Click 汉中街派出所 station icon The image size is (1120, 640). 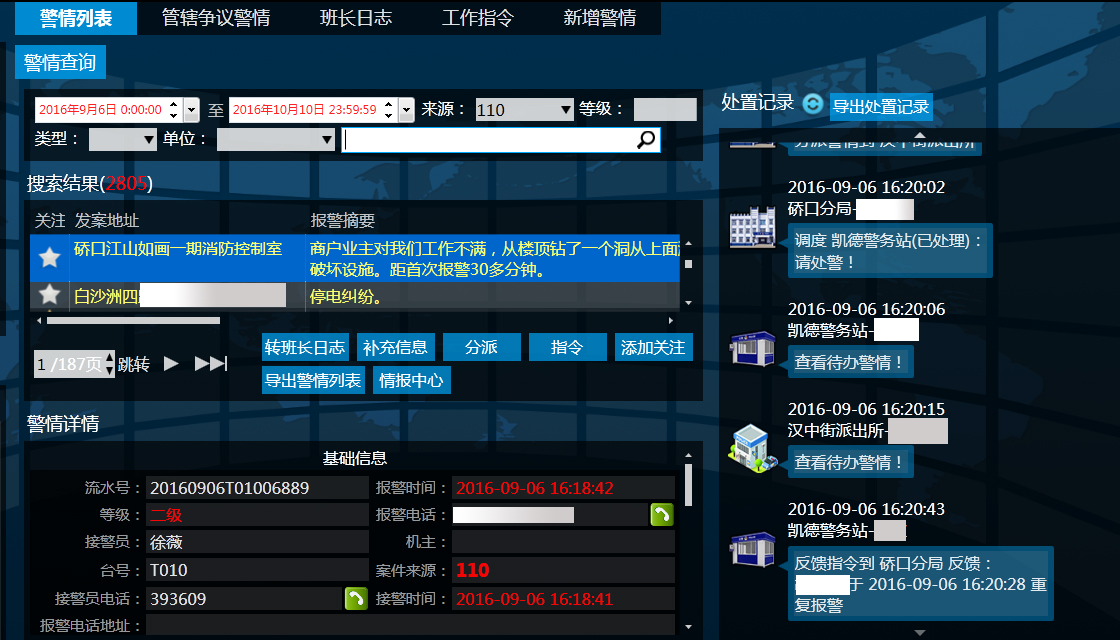[752, 446]
